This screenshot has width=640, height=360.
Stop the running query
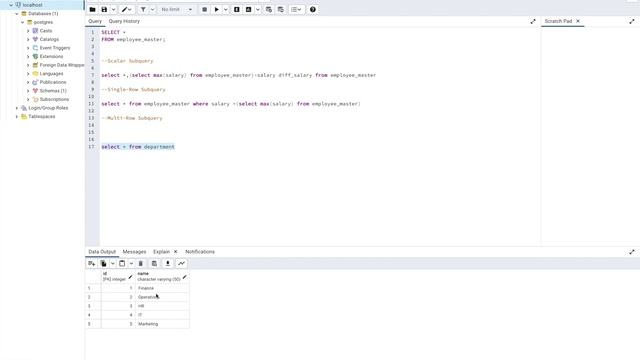point(204,9)
